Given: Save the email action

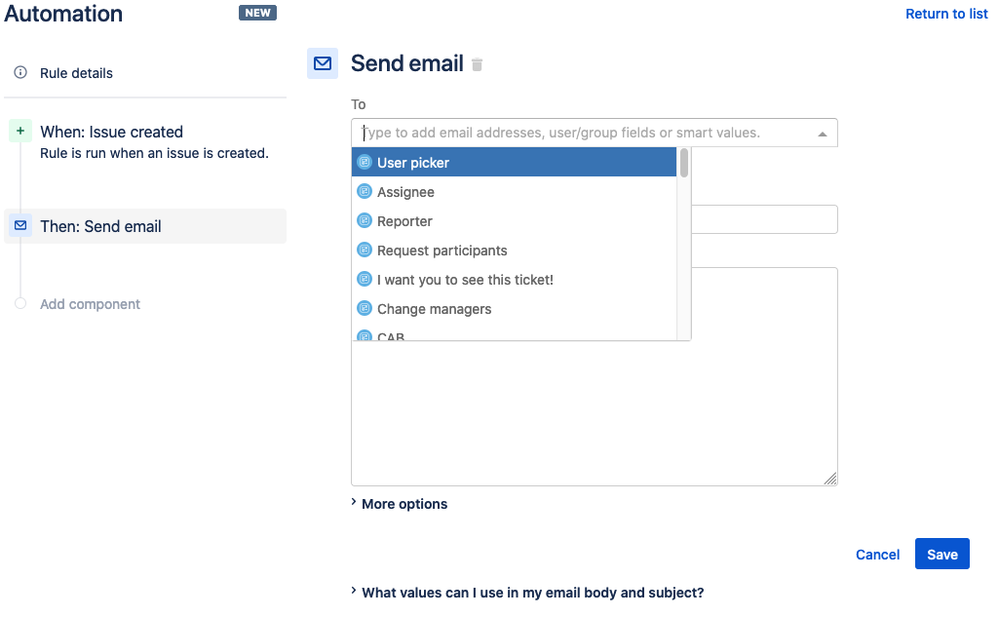Looking at the screenshot, I should click(942, 554).
